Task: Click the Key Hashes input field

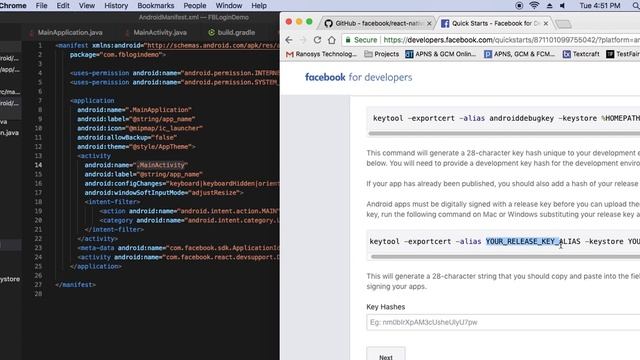Action: click(503, 322)
